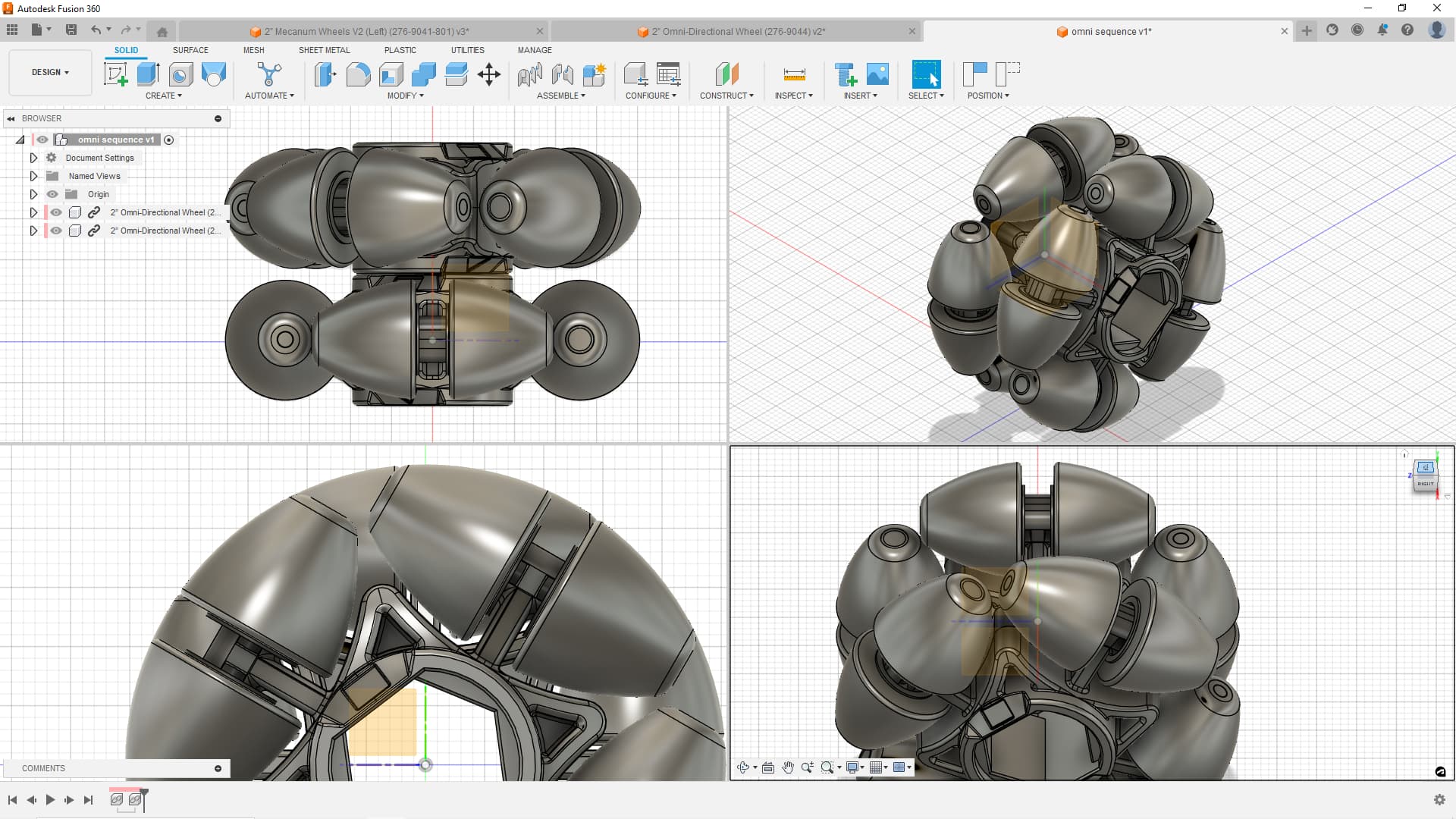This screenshot has height=819, width=1456.
Task: Click the Zoom tool in navigation bar
Action: pos(807,767)
